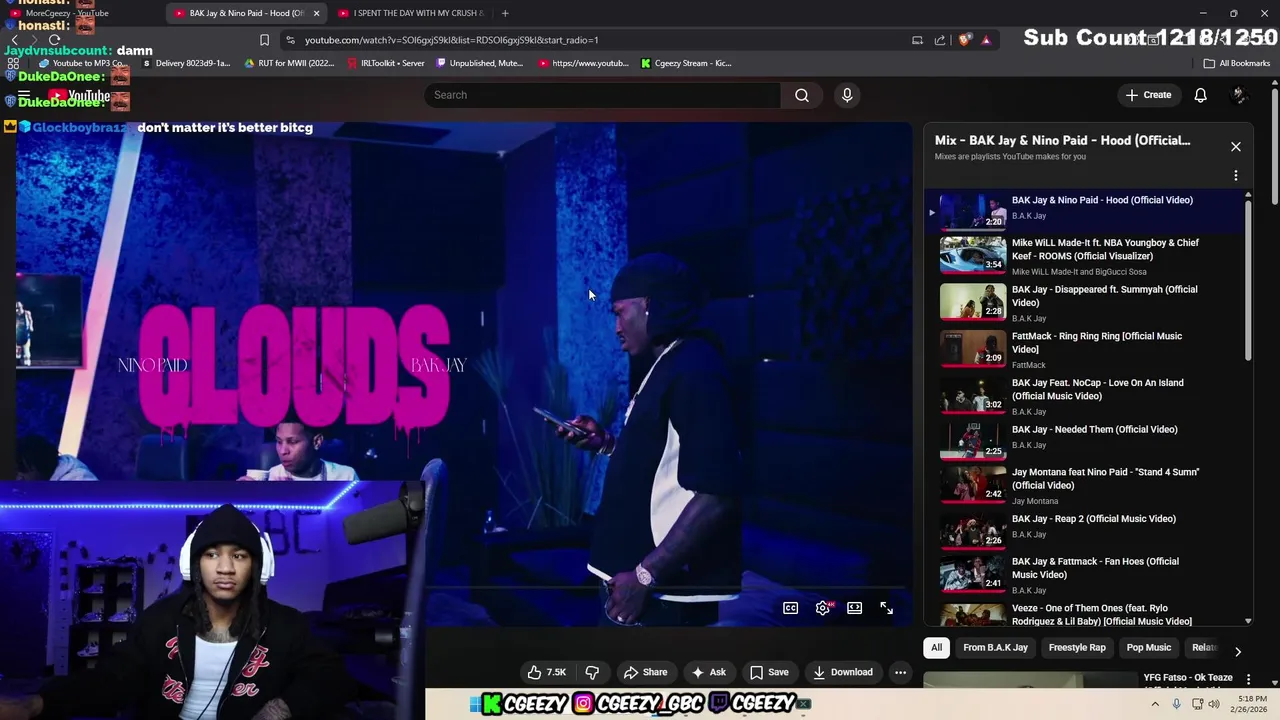Click the taskbar microphone tray icon
Image resolution: width=1280 pixels, height=720 pixels.
tap(1175, 704)
